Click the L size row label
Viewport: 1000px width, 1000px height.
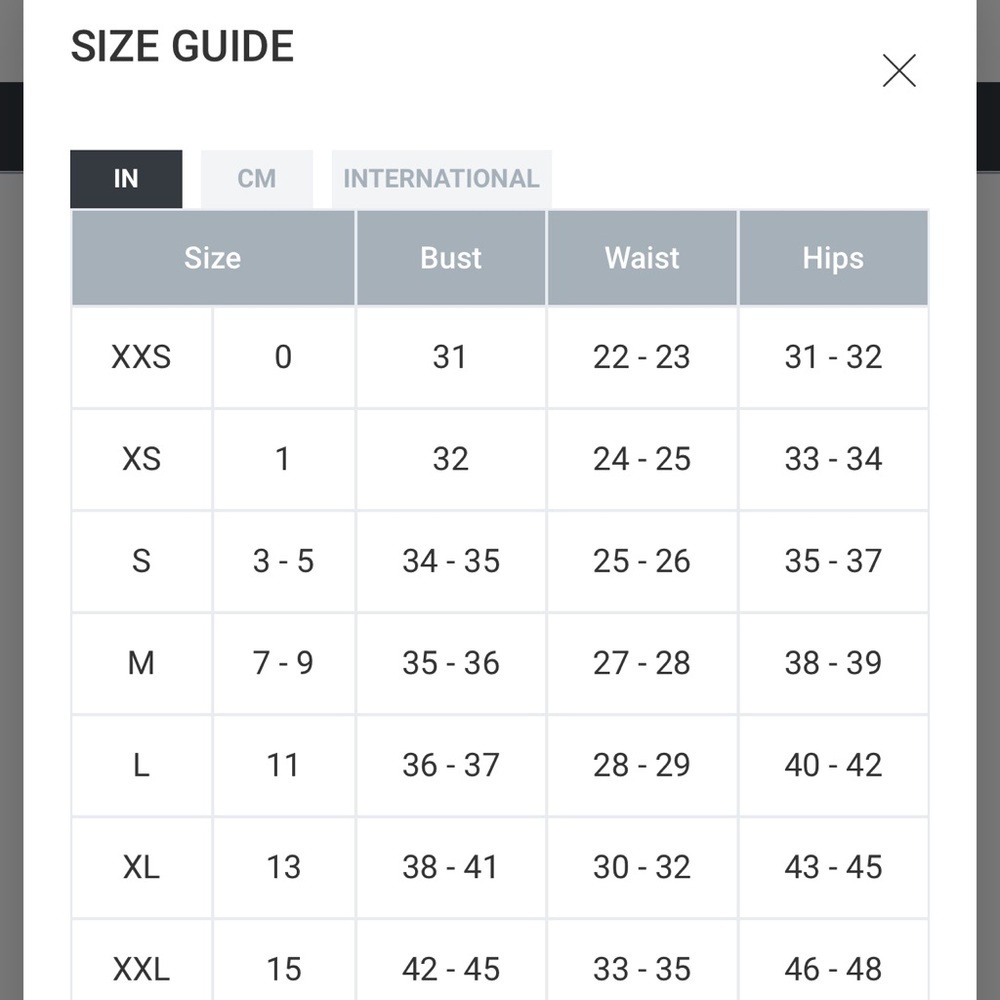(141, 765)
